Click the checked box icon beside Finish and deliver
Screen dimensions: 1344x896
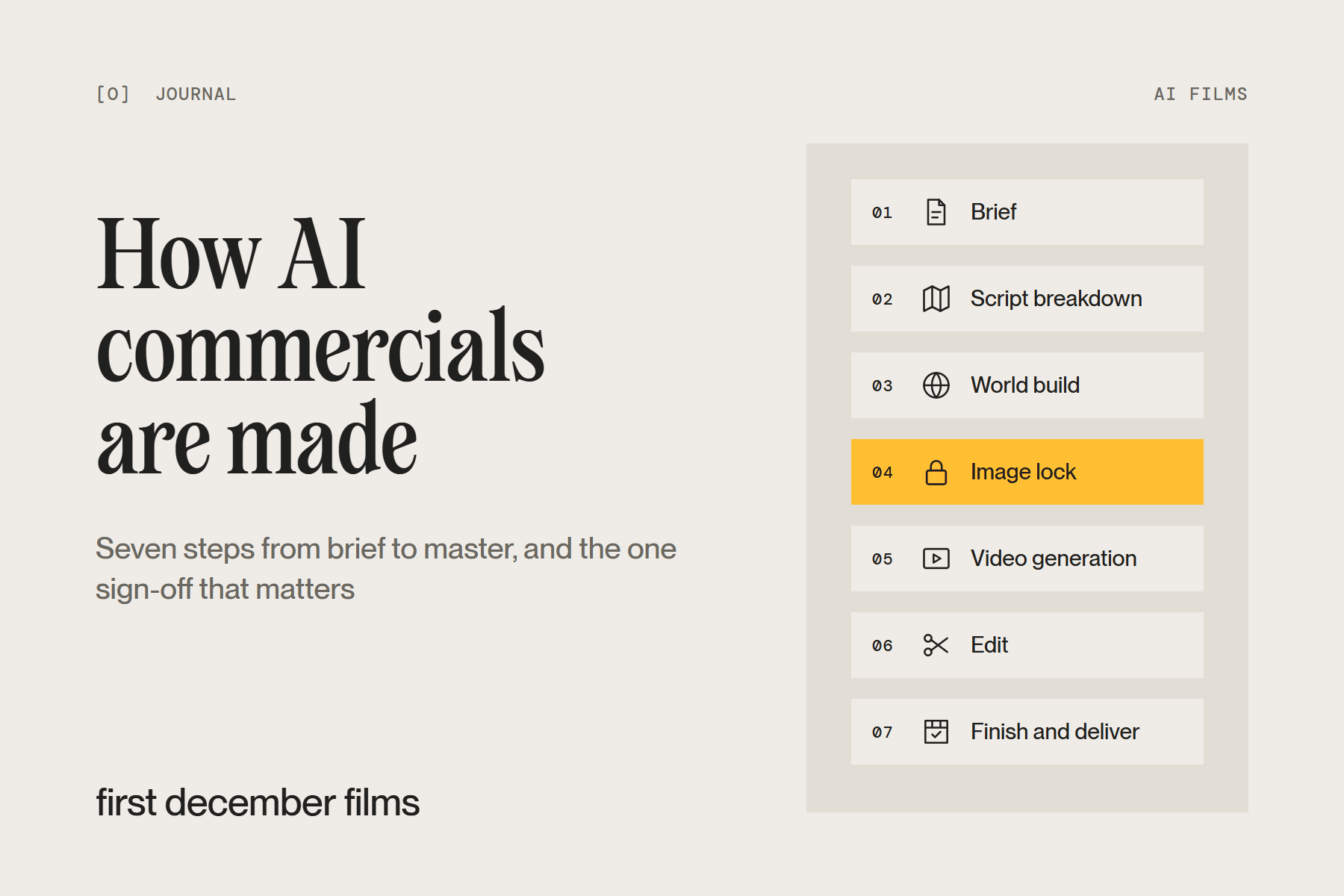coord(936,732)
